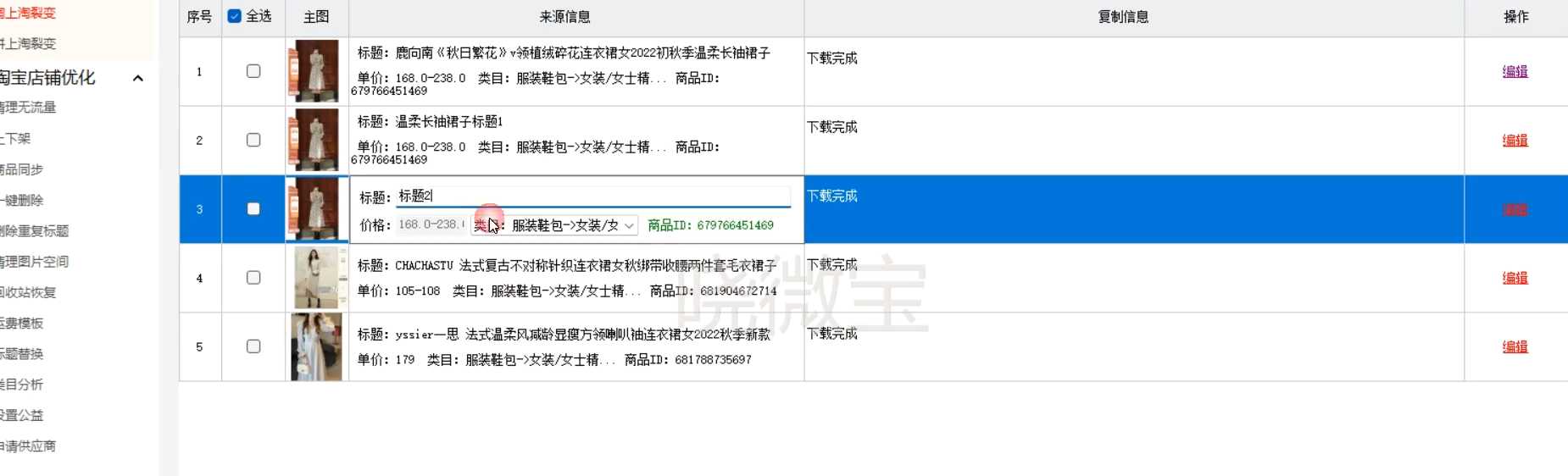Click the row number 5 cell
The image size is (1568, 476).
click(x=200, y=347)
